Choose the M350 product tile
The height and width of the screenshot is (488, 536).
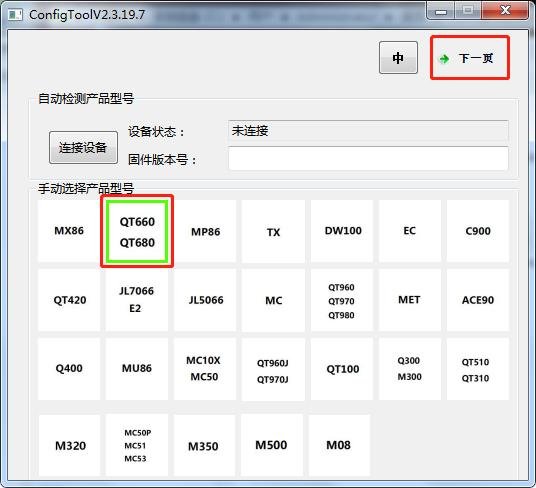coord(204,445)
